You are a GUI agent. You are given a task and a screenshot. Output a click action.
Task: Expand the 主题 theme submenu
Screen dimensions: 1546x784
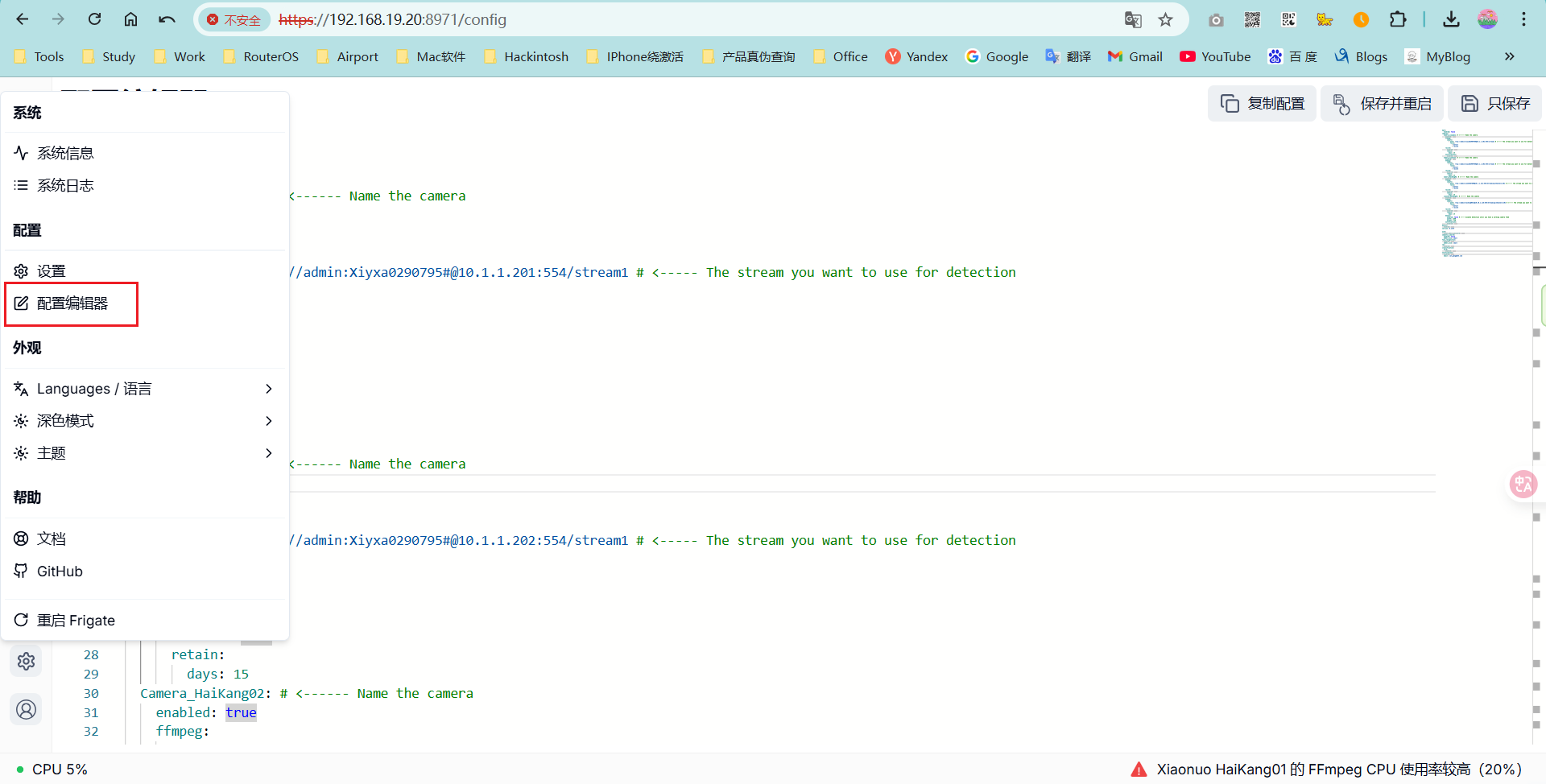click(145, 453)
